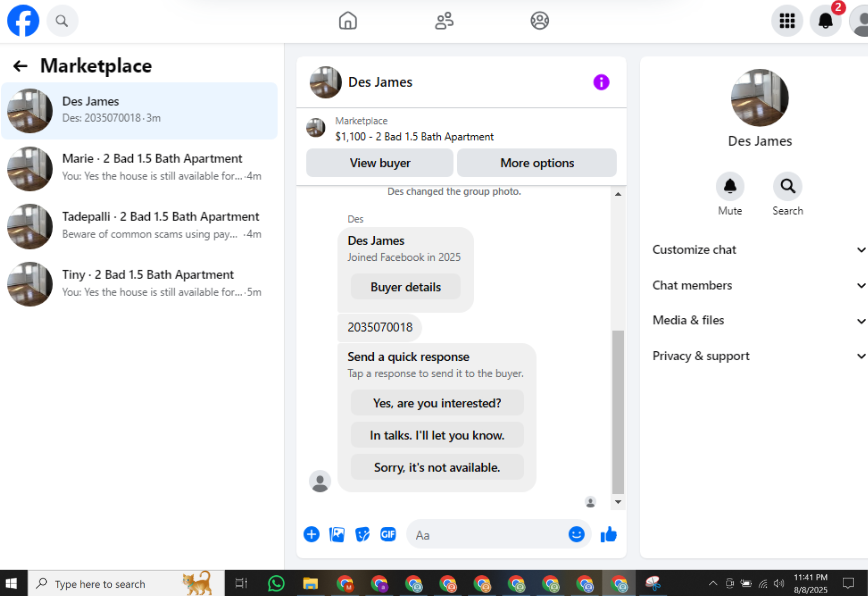This screenshot has height=596, width=868.
Task: Send quick response "Sorry, it's not available."
Action: click(437, 467)
